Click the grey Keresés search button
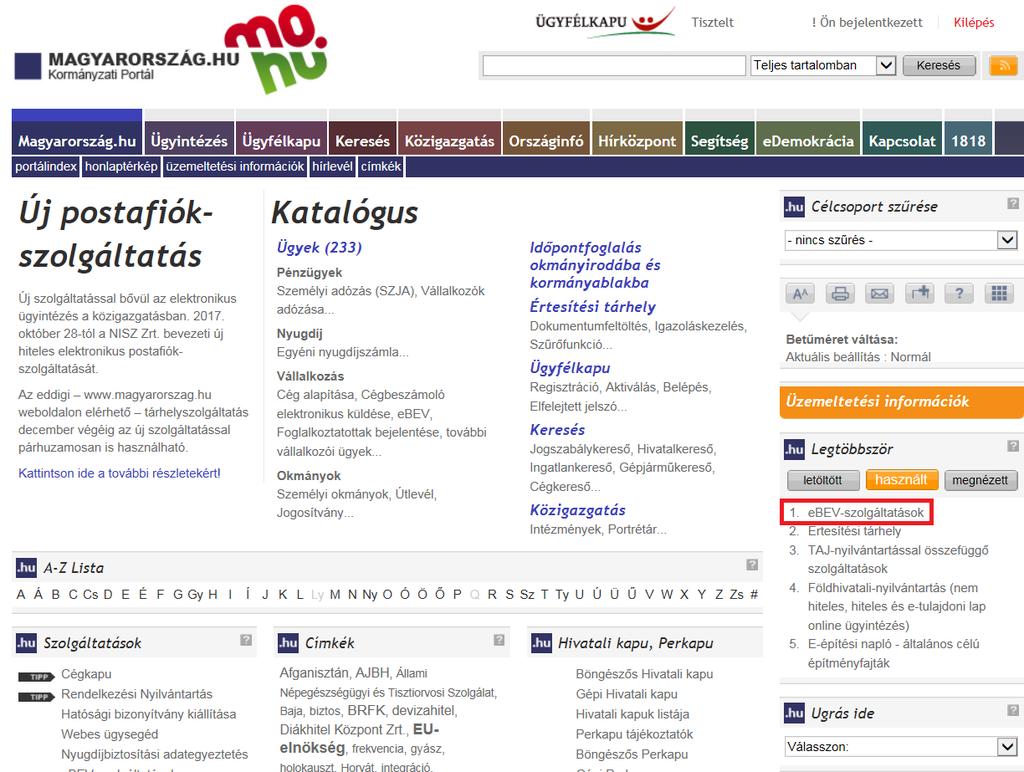Screen dimensions: 1024x772 938,65
